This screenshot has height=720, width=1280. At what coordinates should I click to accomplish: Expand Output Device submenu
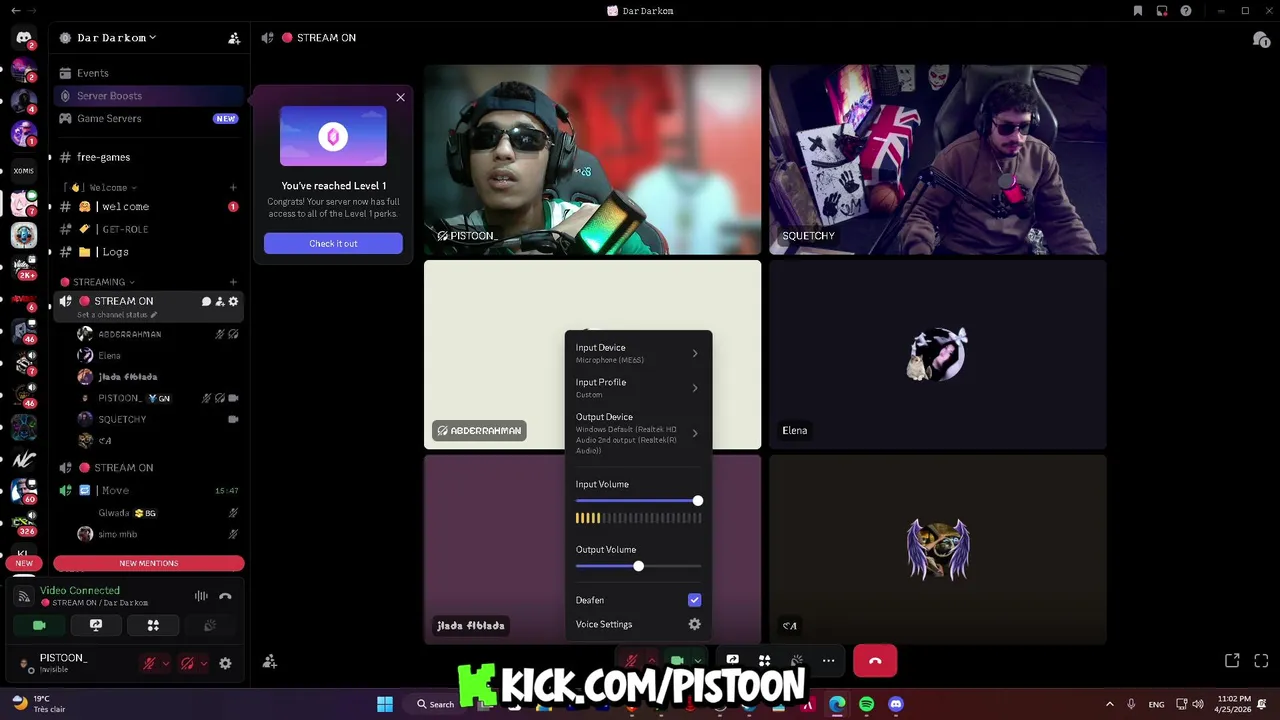coord(638,433)
